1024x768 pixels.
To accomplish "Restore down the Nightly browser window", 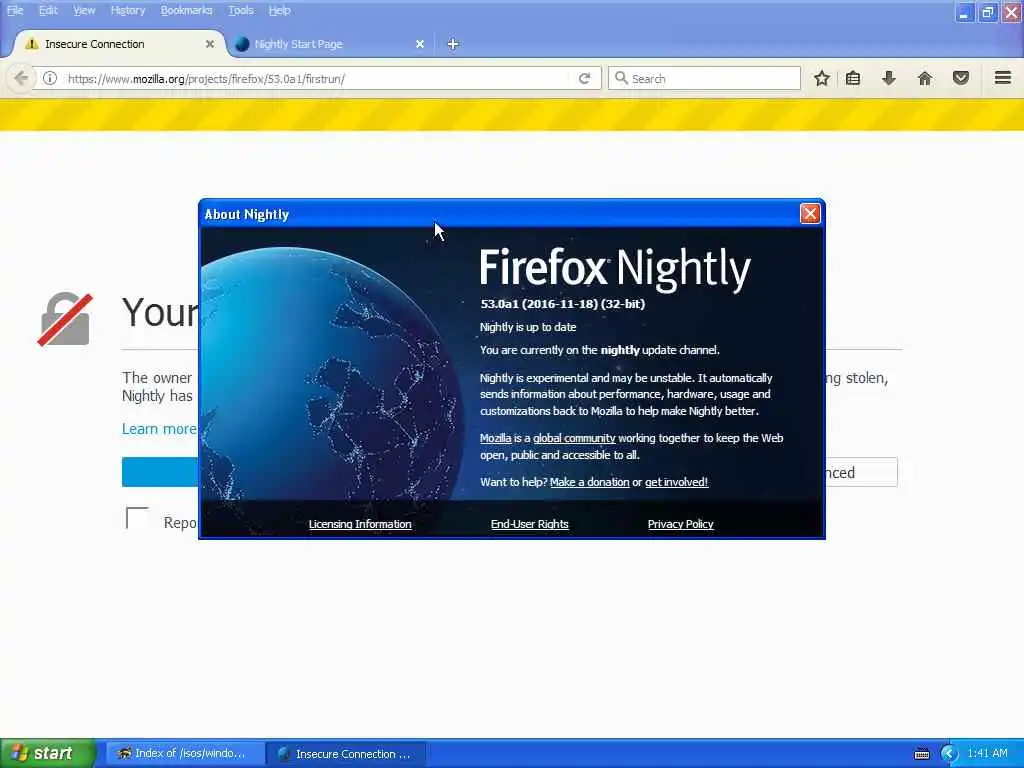I will click(x=987, y=12).
